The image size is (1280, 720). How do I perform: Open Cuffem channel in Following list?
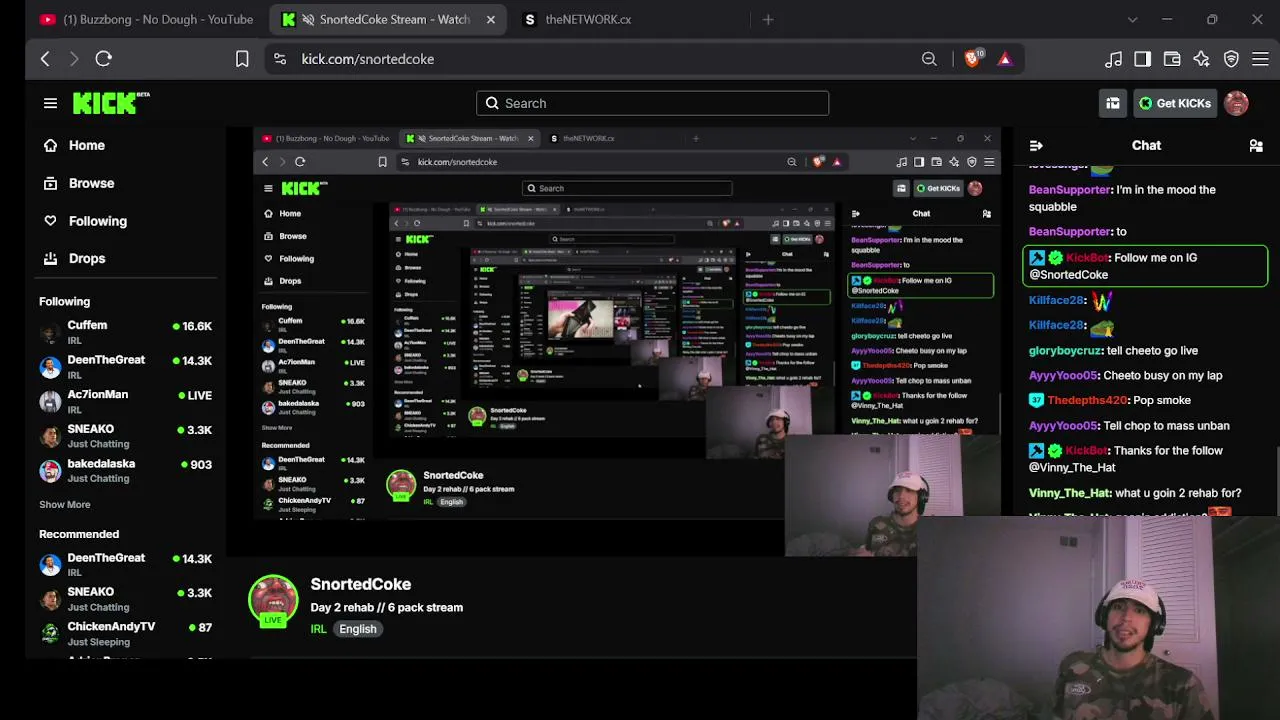coord(126,332)
